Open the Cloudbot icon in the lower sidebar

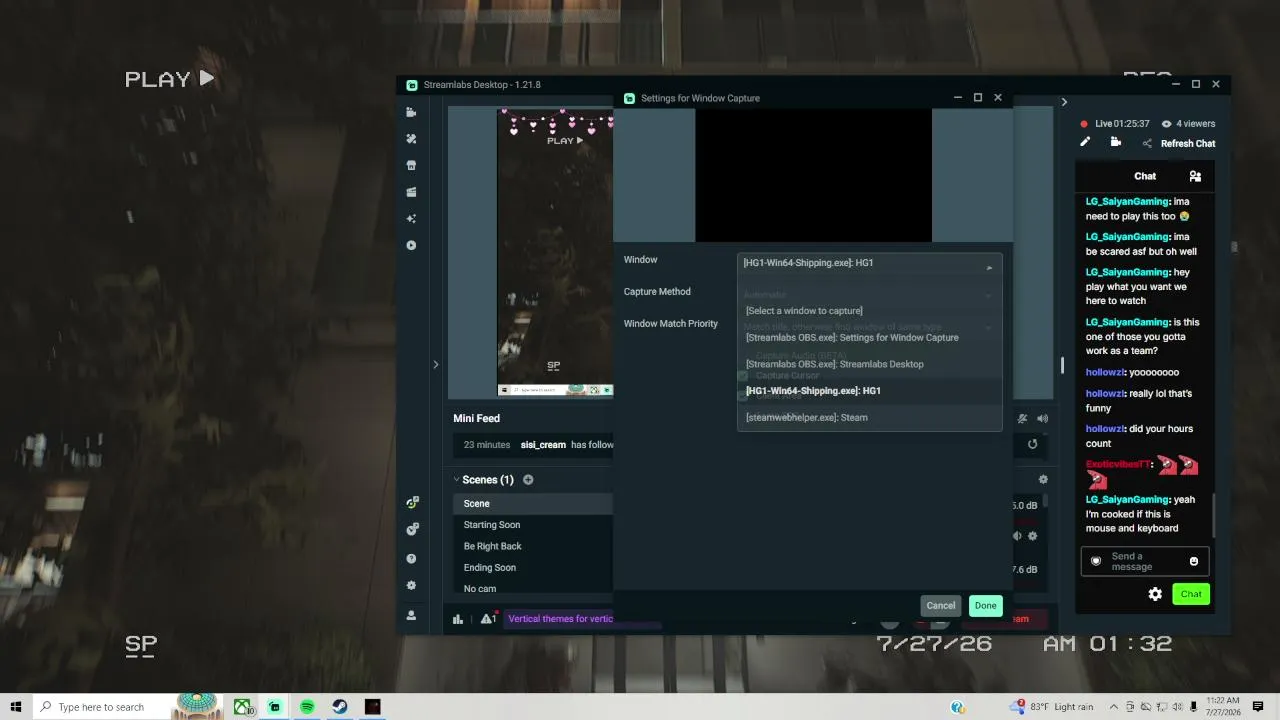pos(411,529)
